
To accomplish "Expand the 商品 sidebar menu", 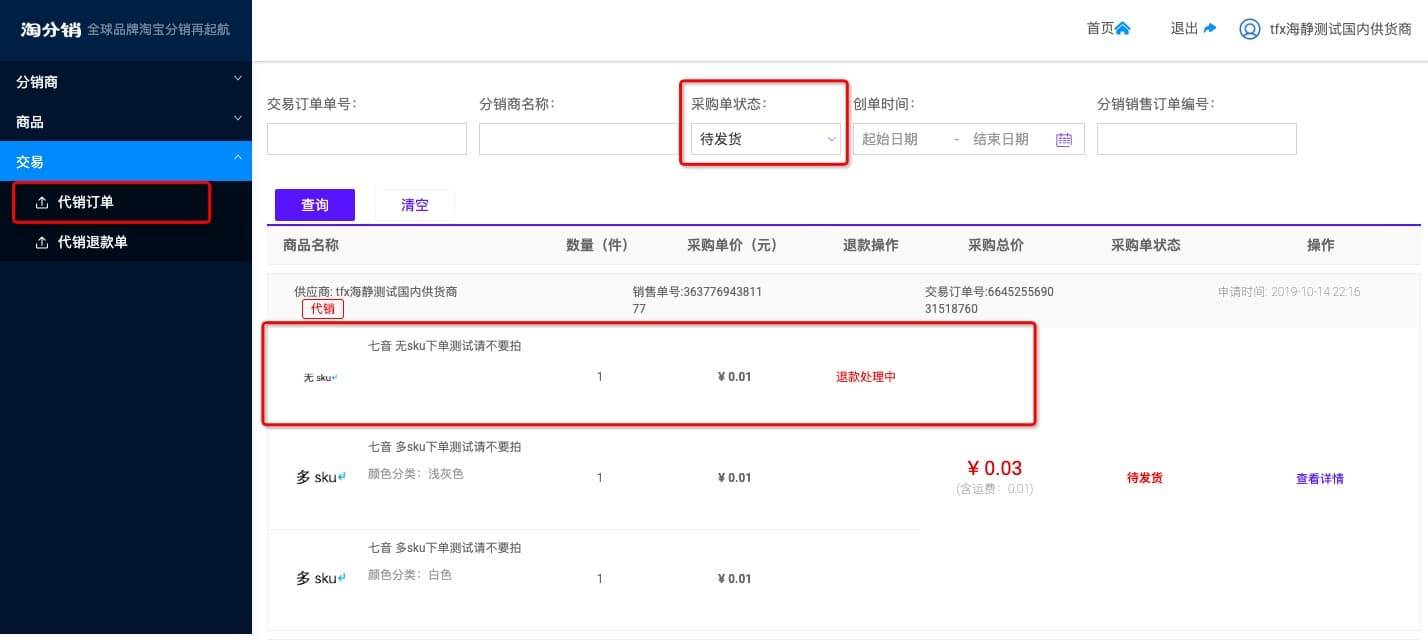I will point(126,121).
